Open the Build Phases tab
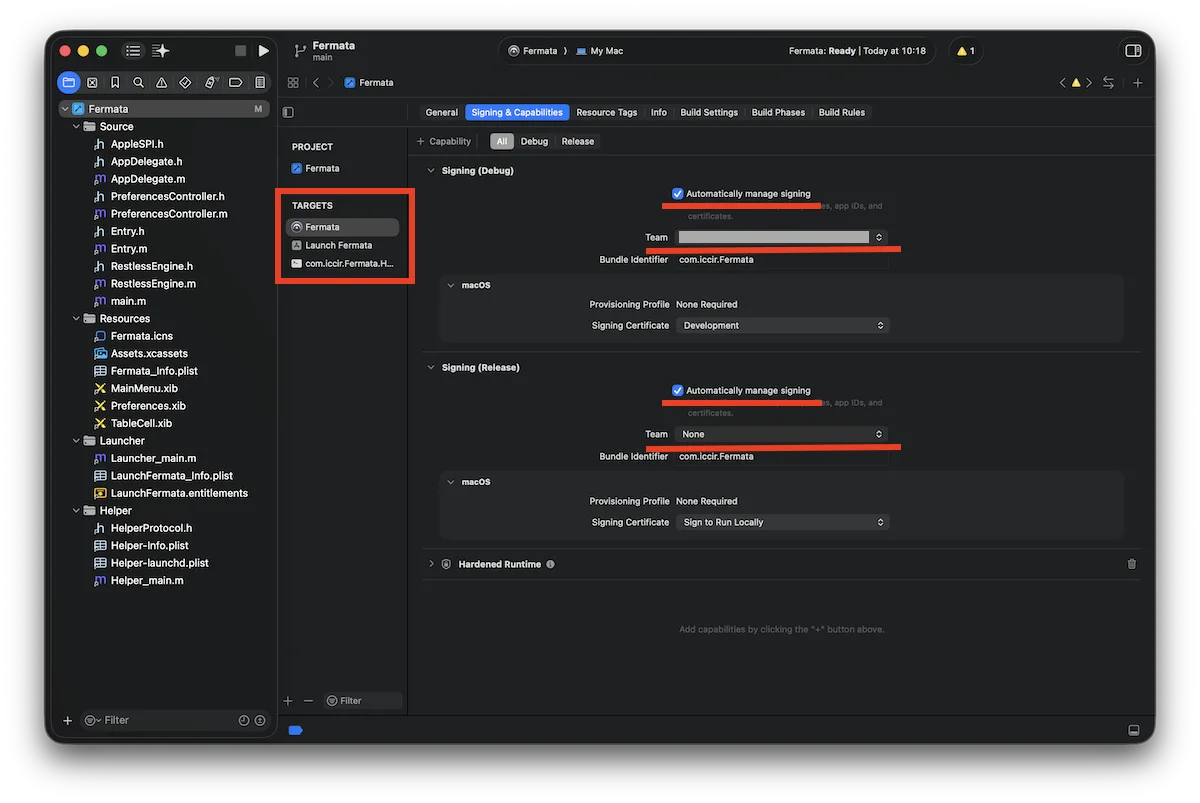 (x=778, y=113)
